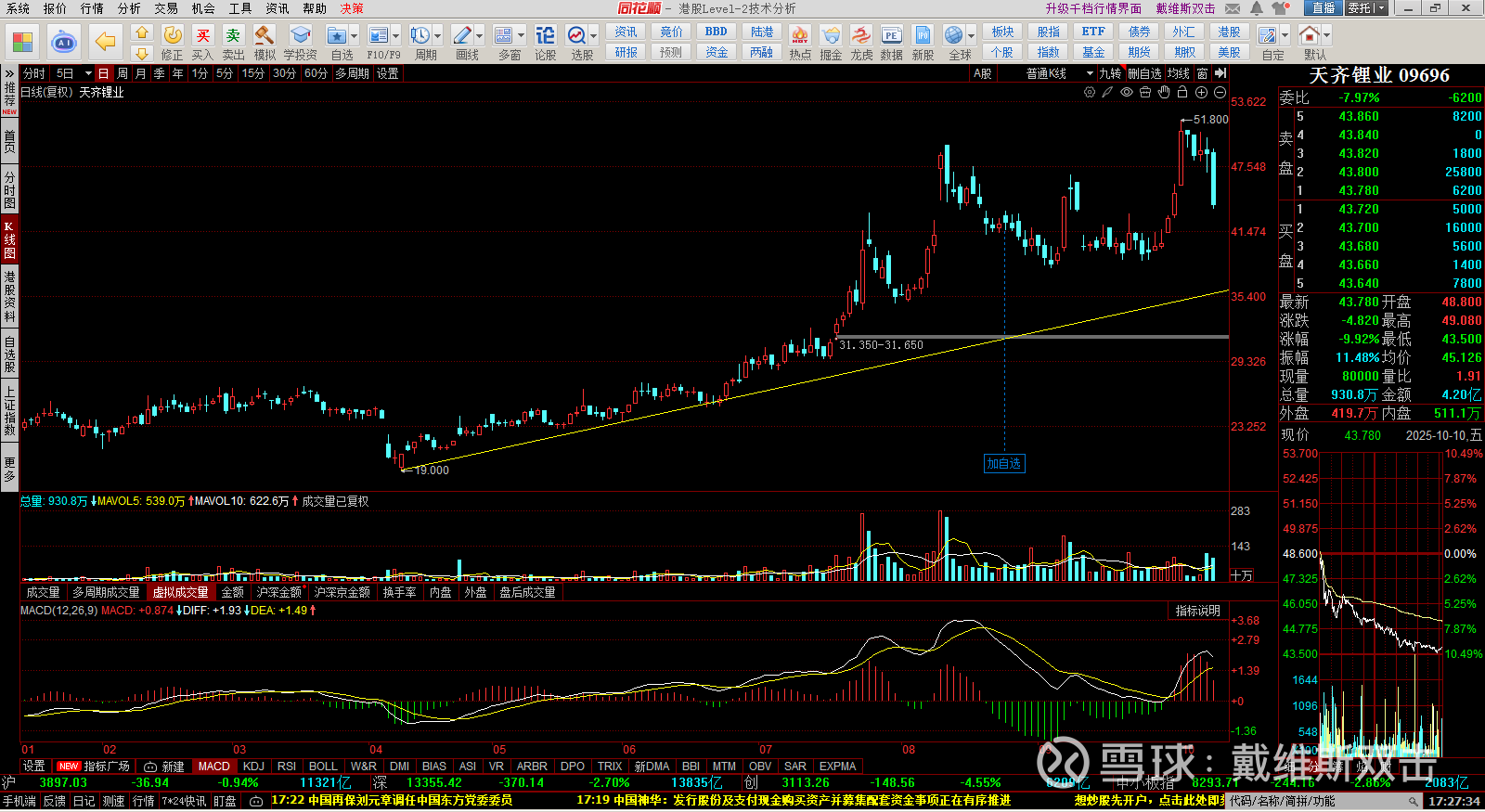Toggle the 均线 moving average display

point(1178,73)
